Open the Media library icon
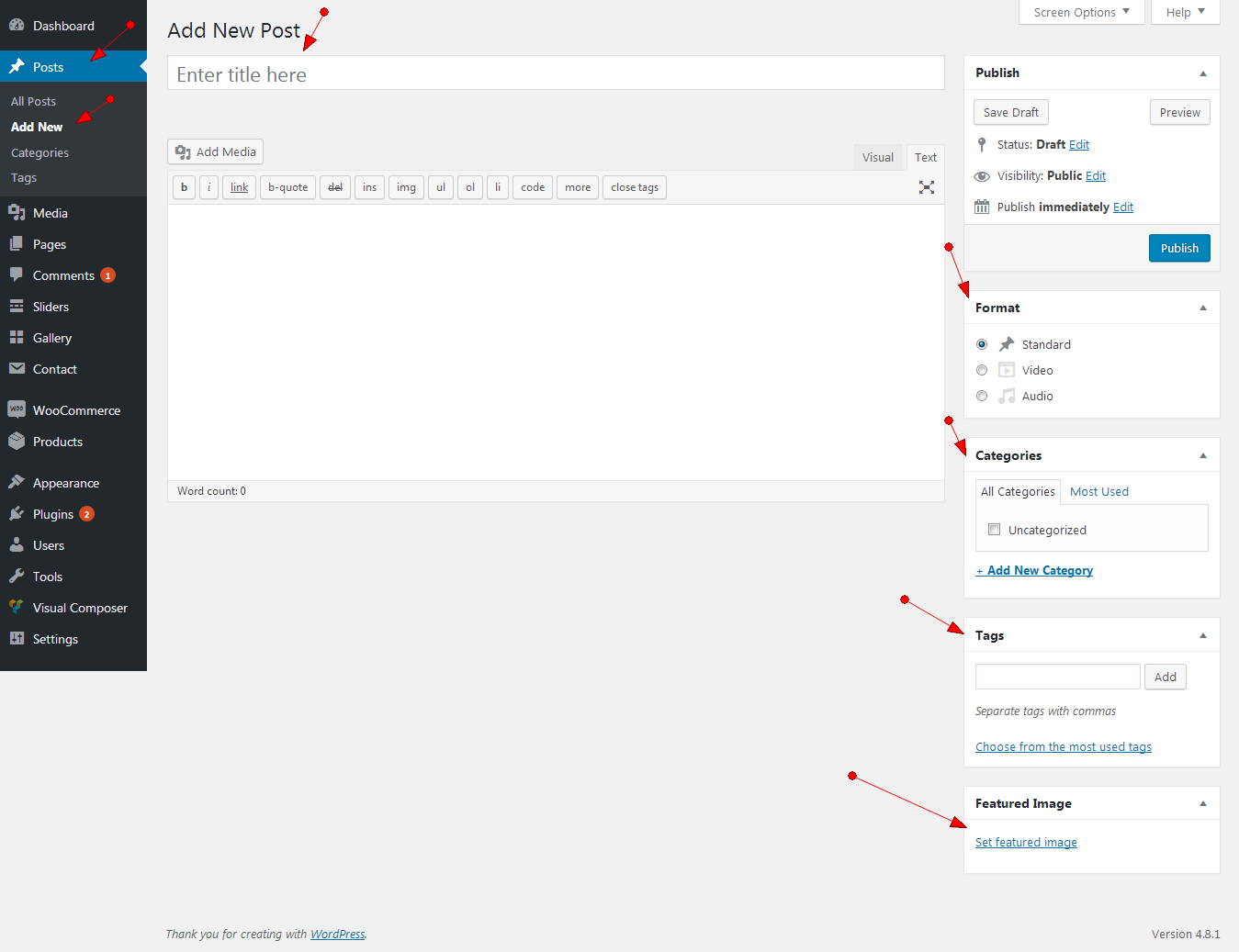 coord(17,213)
